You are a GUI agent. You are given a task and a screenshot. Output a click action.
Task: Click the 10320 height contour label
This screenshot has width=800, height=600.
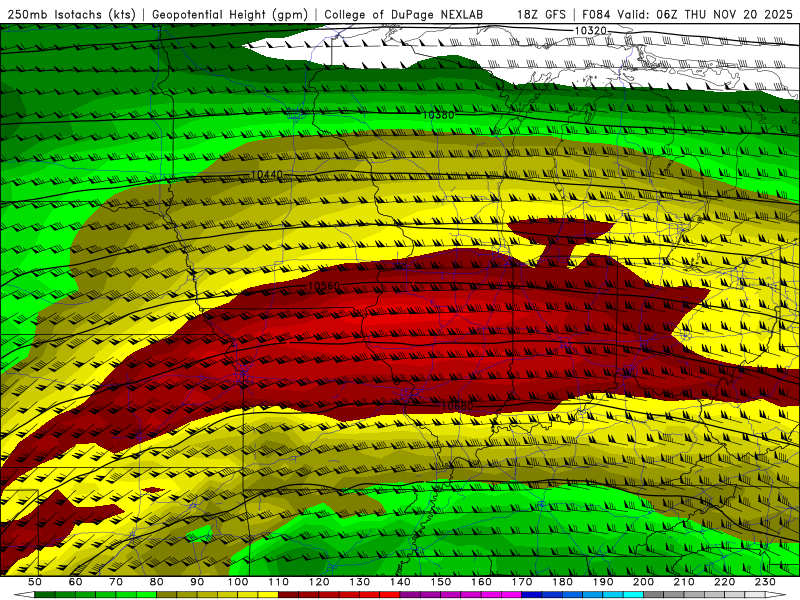pyautogui.click(x=590, y=31)
